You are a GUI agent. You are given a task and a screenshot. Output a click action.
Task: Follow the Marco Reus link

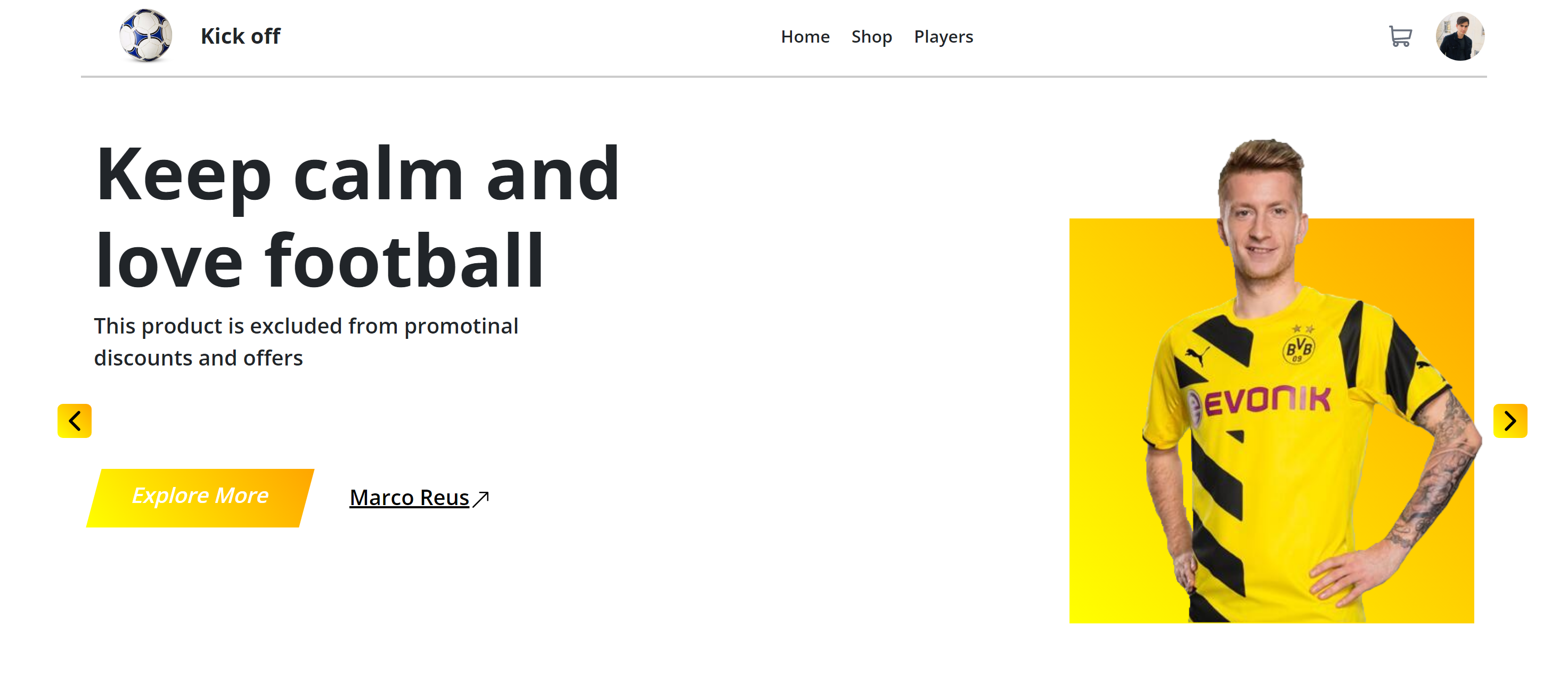click(x=409, y=498)
